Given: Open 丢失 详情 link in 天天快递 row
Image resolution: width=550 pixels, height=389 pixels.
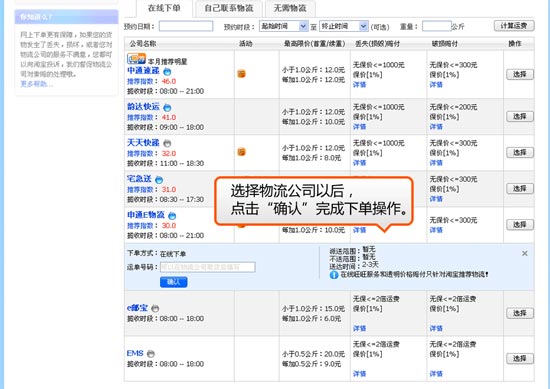Looking at the screenshot, I should pos(360,163).
